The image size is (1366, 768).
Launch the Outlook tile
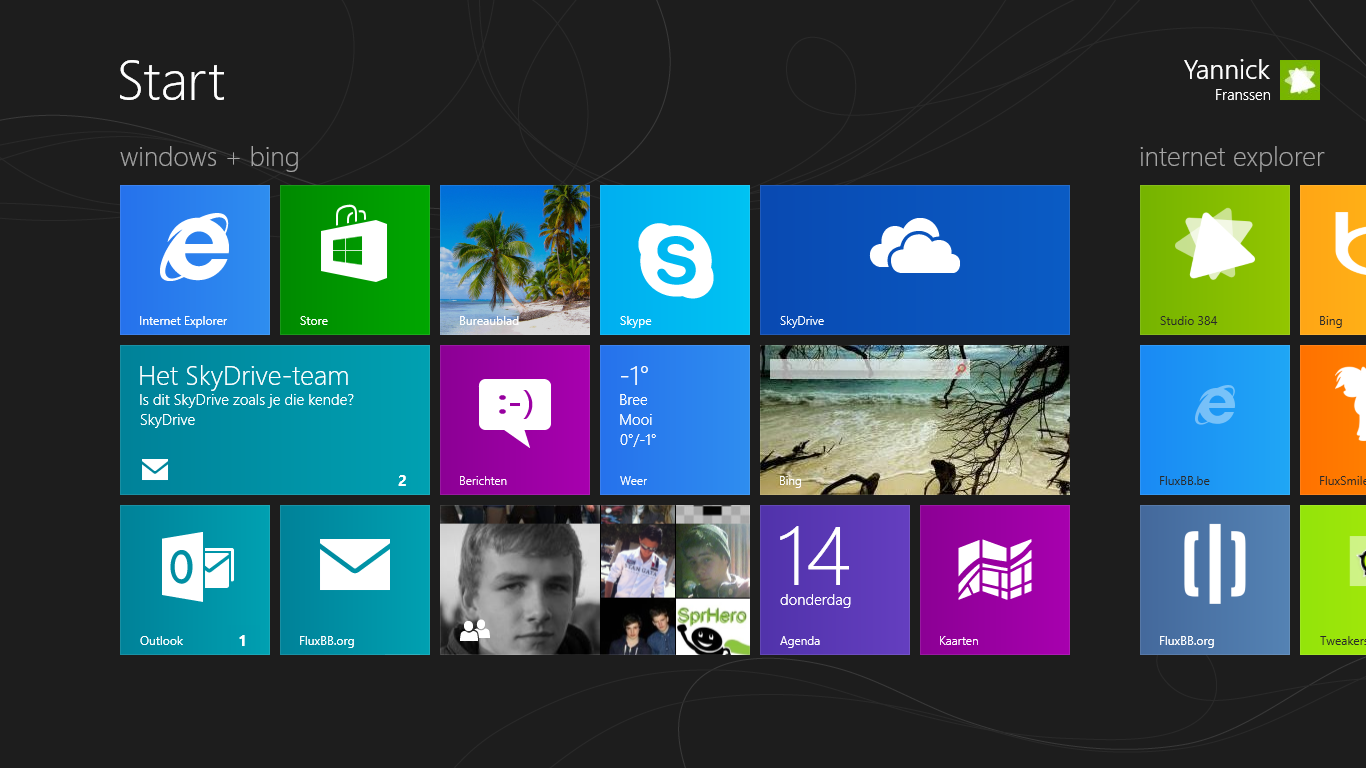tap(195, 580)
